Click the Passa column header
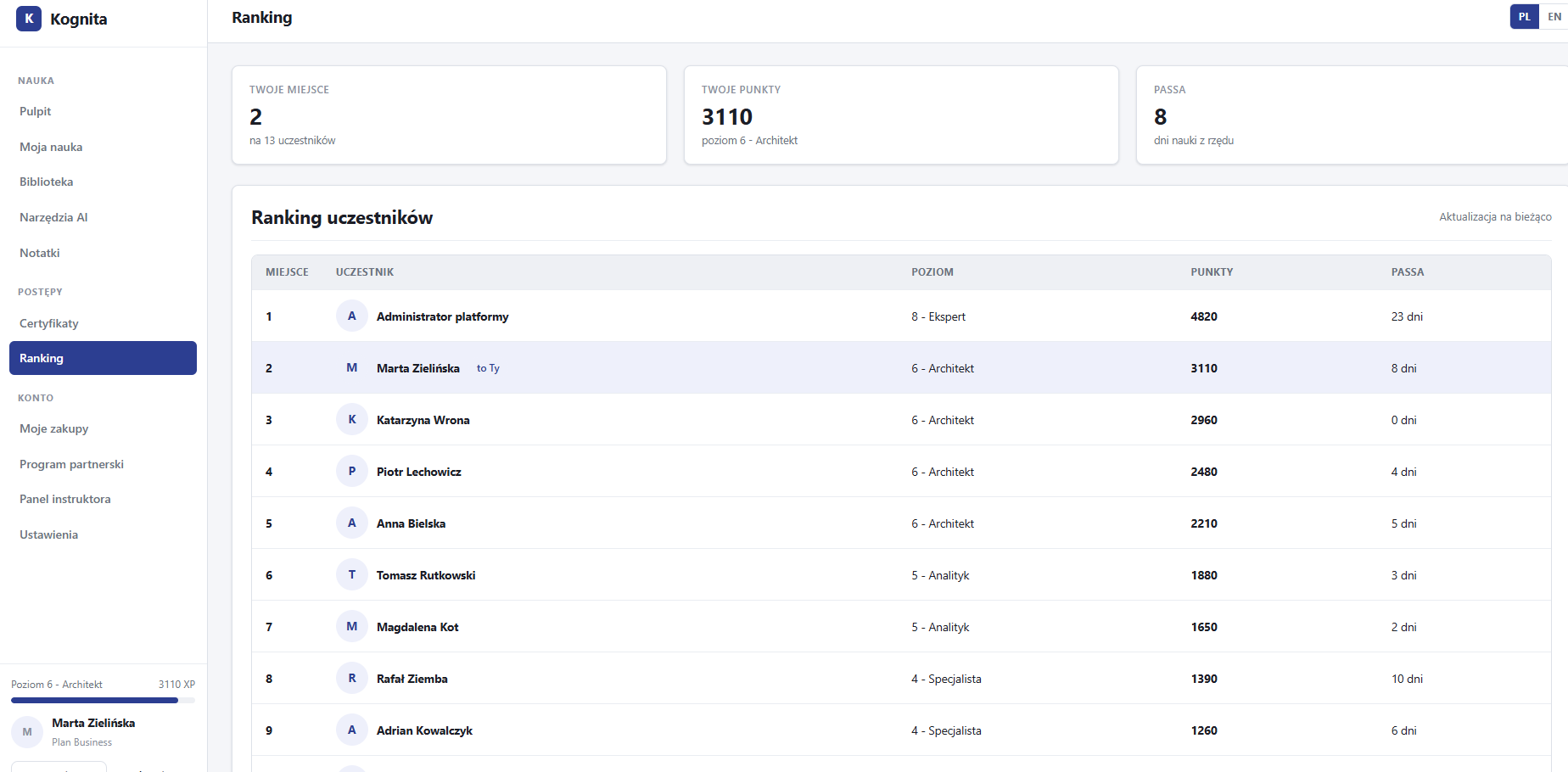The width and height of the screenshot is (1568, 772). pyautogui.click(x=1408, y=272)
